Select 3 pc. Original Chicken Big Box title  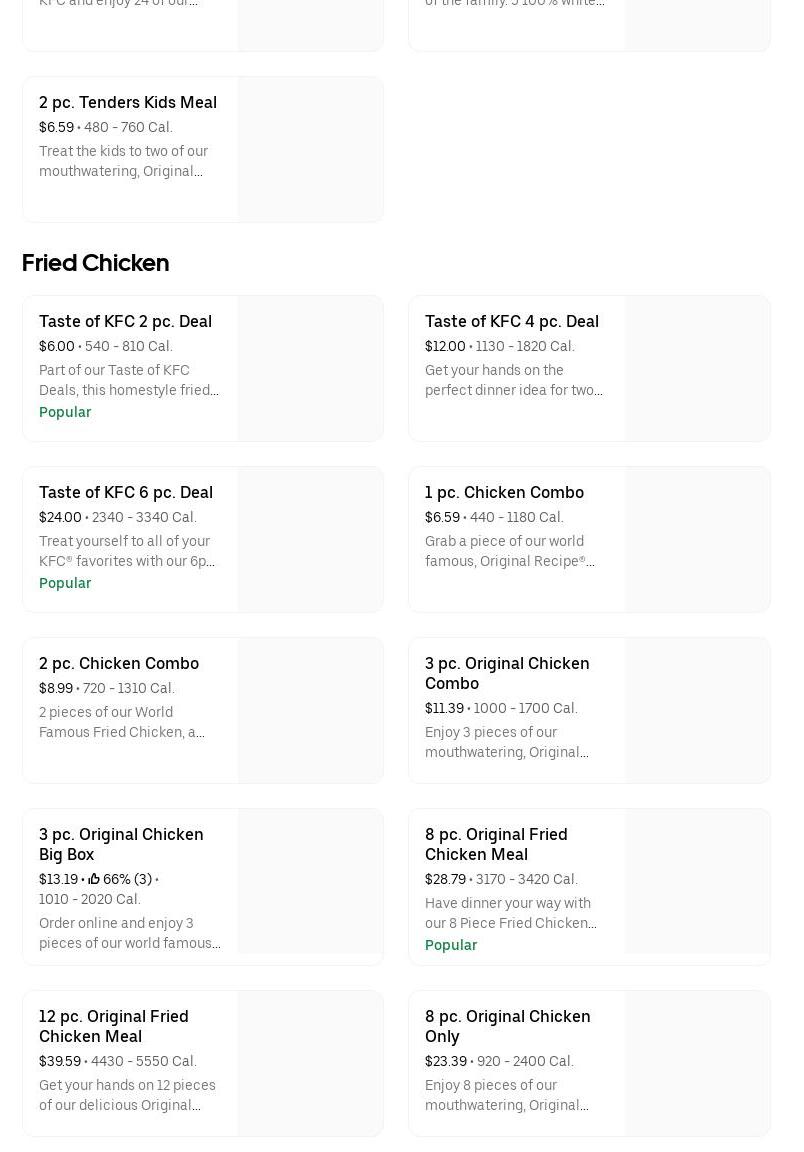(x=121, y=844)
